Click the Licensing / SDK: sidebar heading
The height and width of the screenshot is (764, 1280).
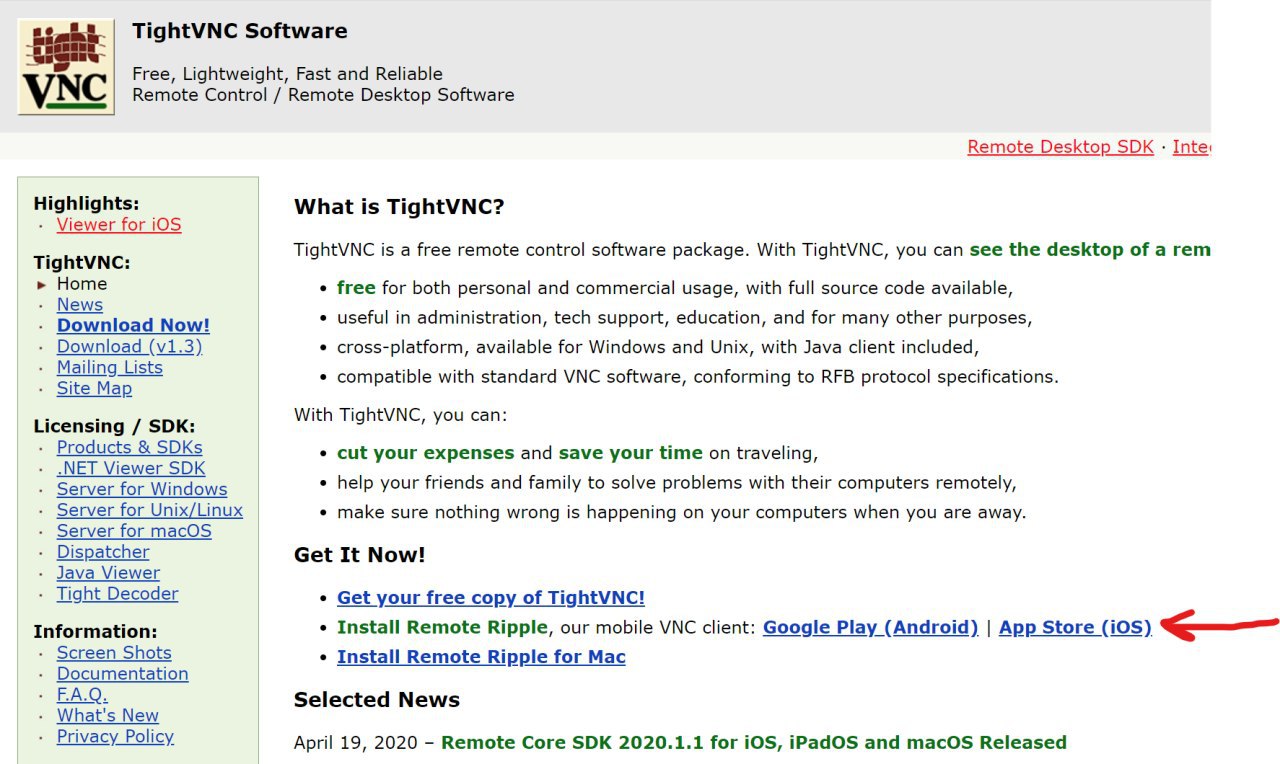tap(114, 427)
